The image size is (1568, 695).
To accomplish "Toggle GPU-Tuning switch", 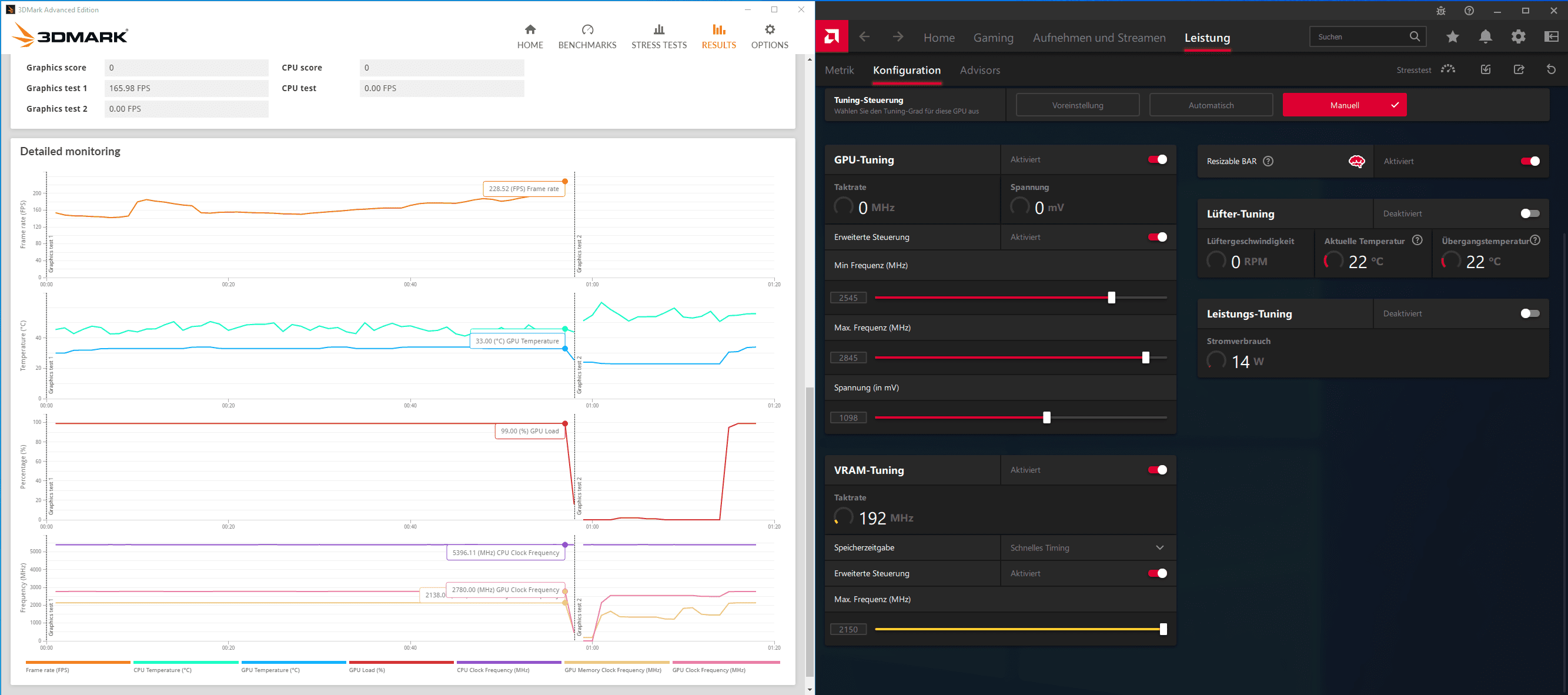I will [x=1157, y=159].
